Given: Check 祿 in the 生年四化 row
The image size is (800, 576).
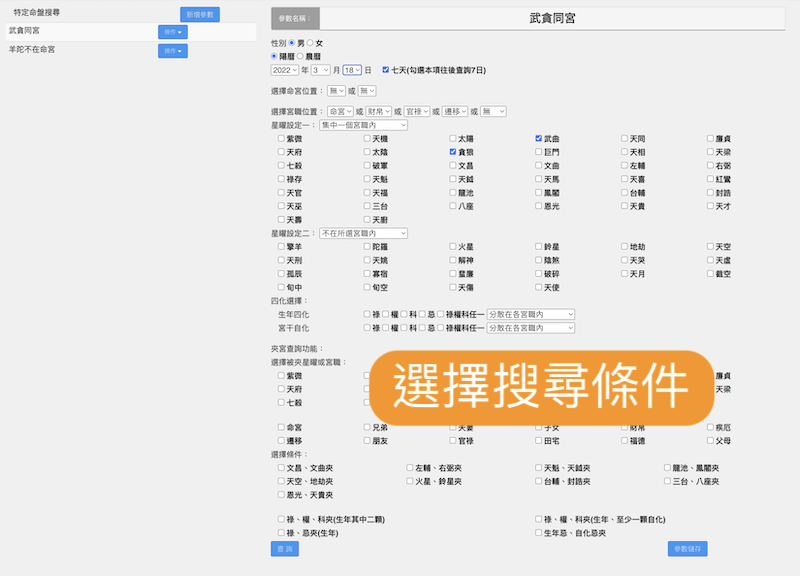Looking at the screenshot, I should coord(367,314).
